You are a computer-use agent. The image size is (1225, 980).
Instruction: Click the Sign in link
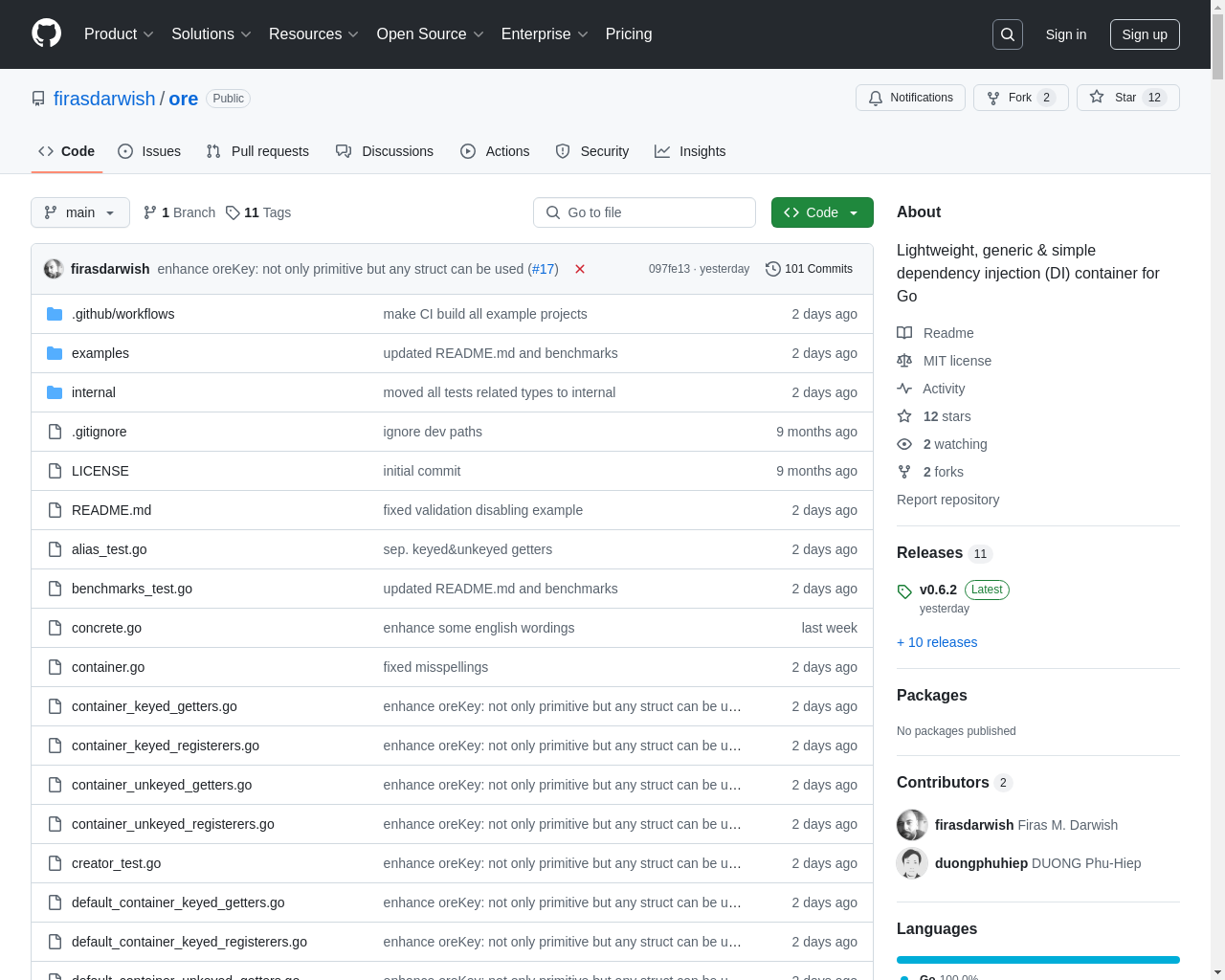(x=1066, y=34)
